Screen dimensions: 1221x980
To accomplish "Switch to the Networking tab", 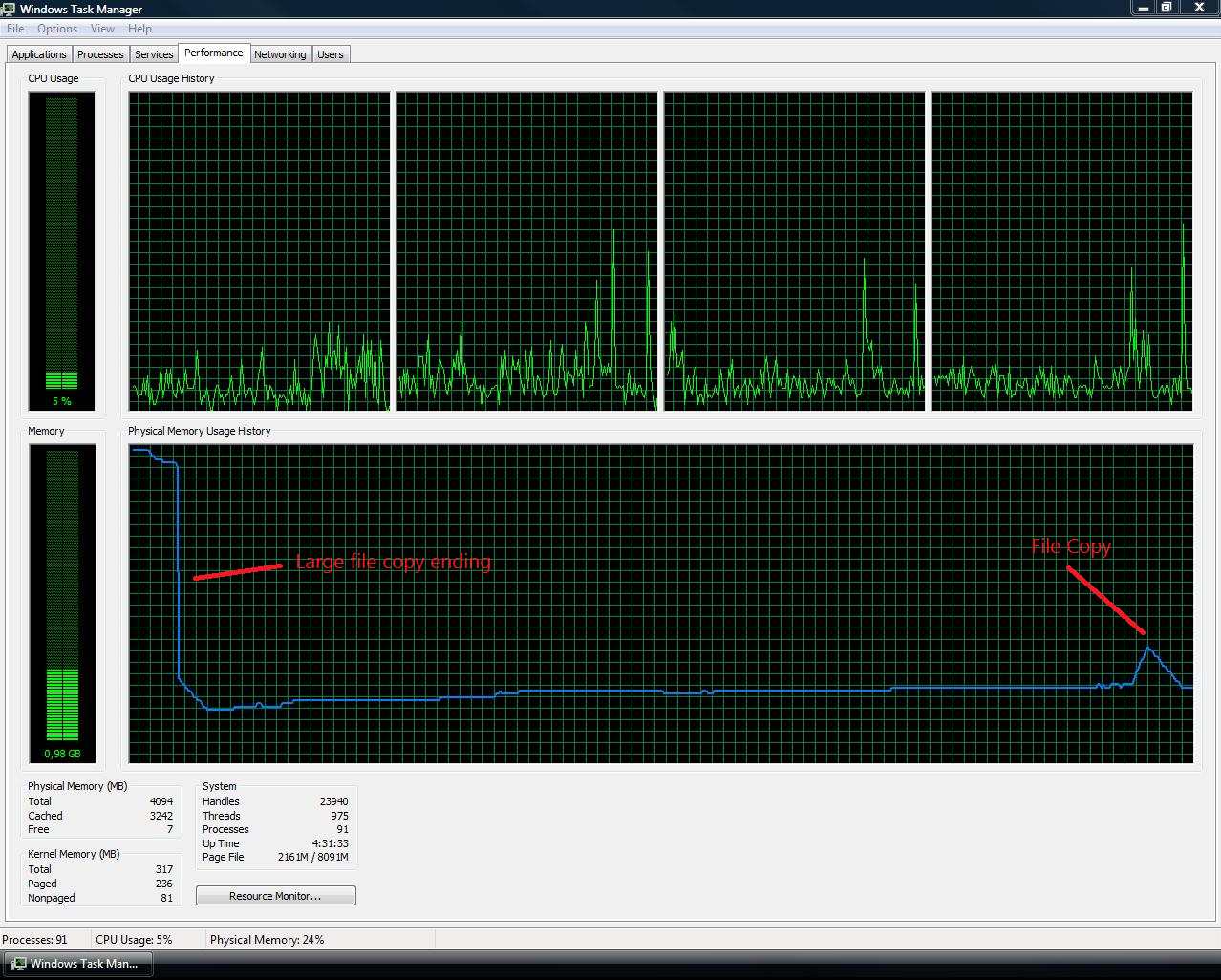I will (x=280, y=53).
